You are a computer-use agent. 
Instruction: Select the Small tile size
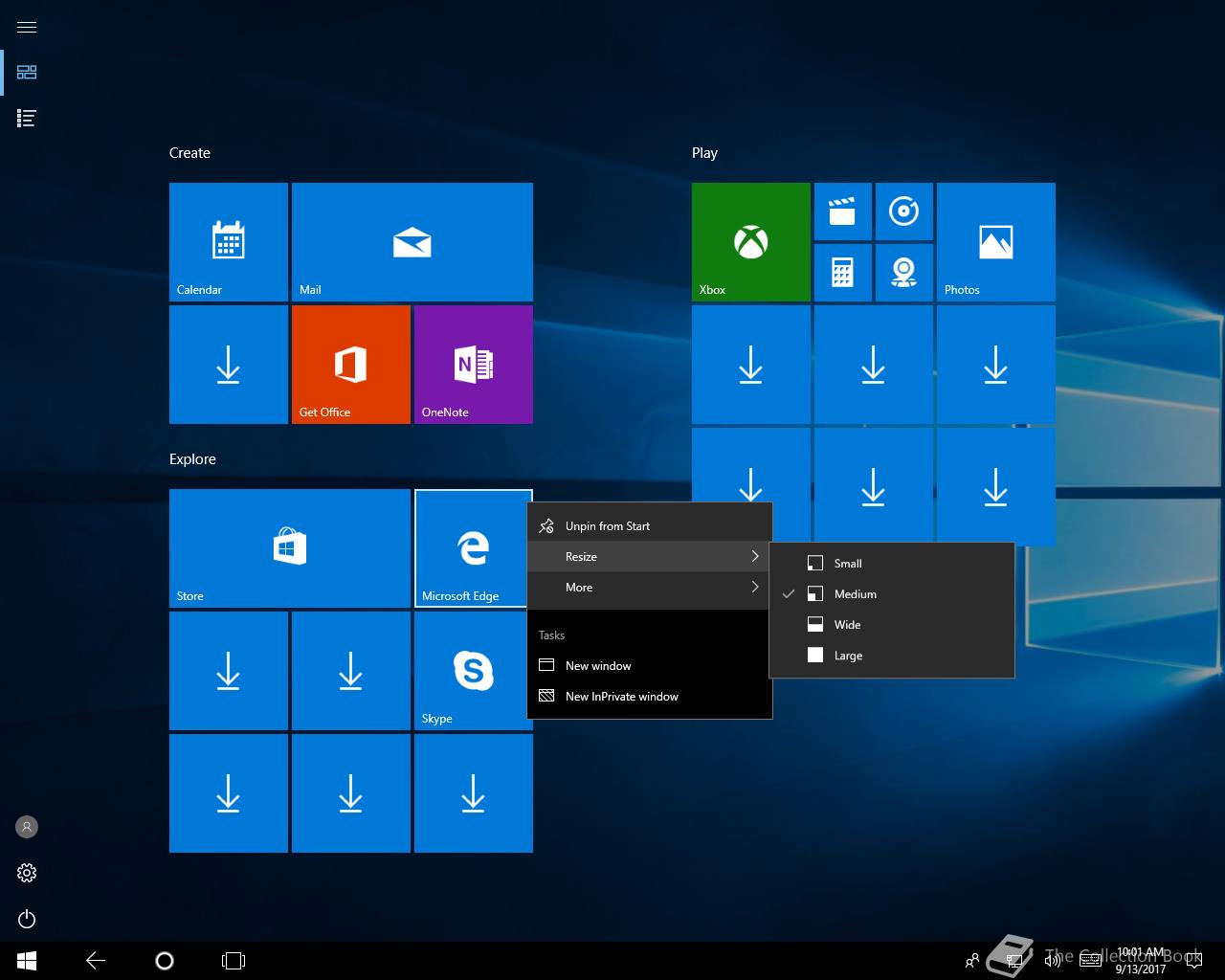tap(892, 564)
